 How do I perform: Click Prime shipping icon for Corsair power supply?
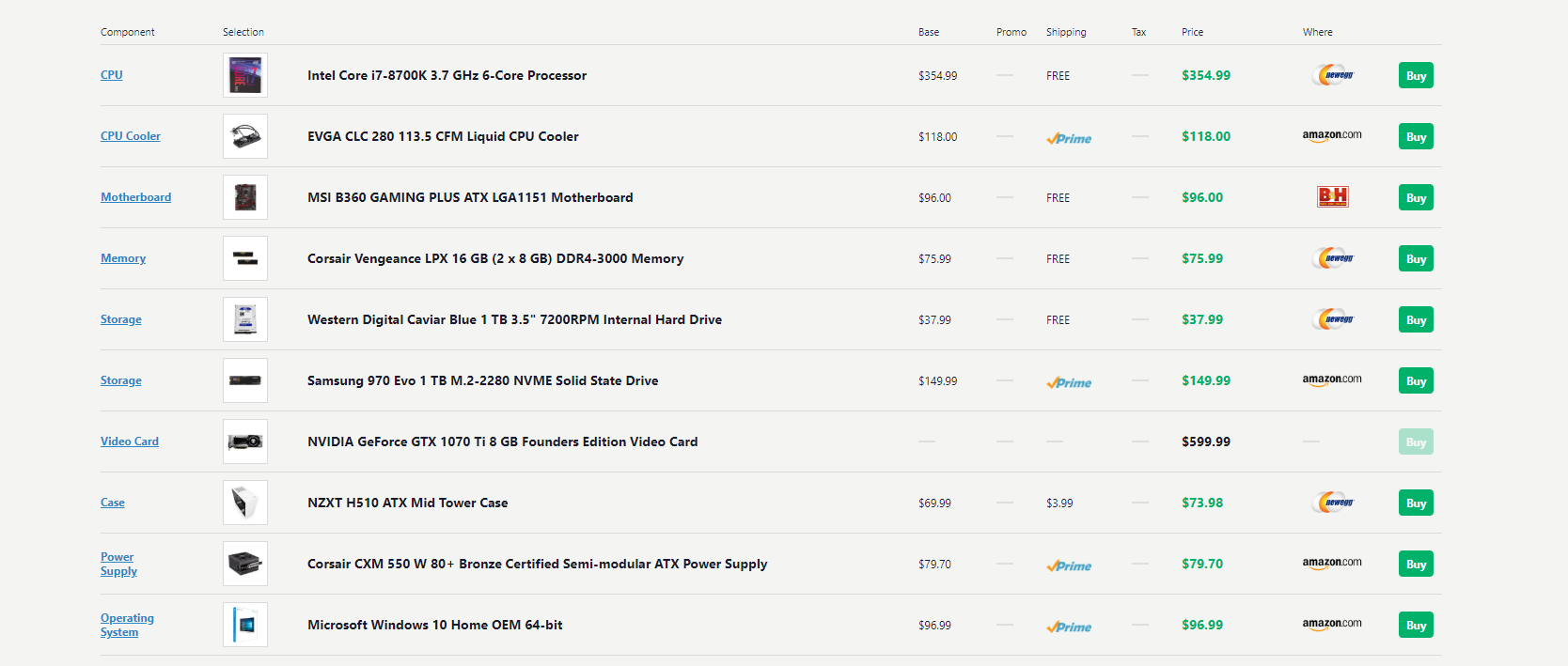point(1069,565)
